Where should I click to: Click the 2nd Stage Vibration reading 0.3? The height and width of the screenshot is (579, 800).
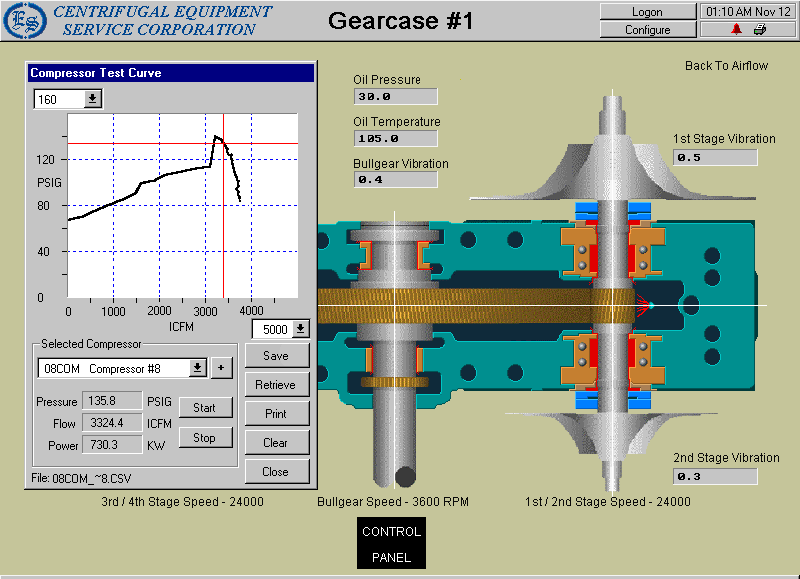click(715, 476)
